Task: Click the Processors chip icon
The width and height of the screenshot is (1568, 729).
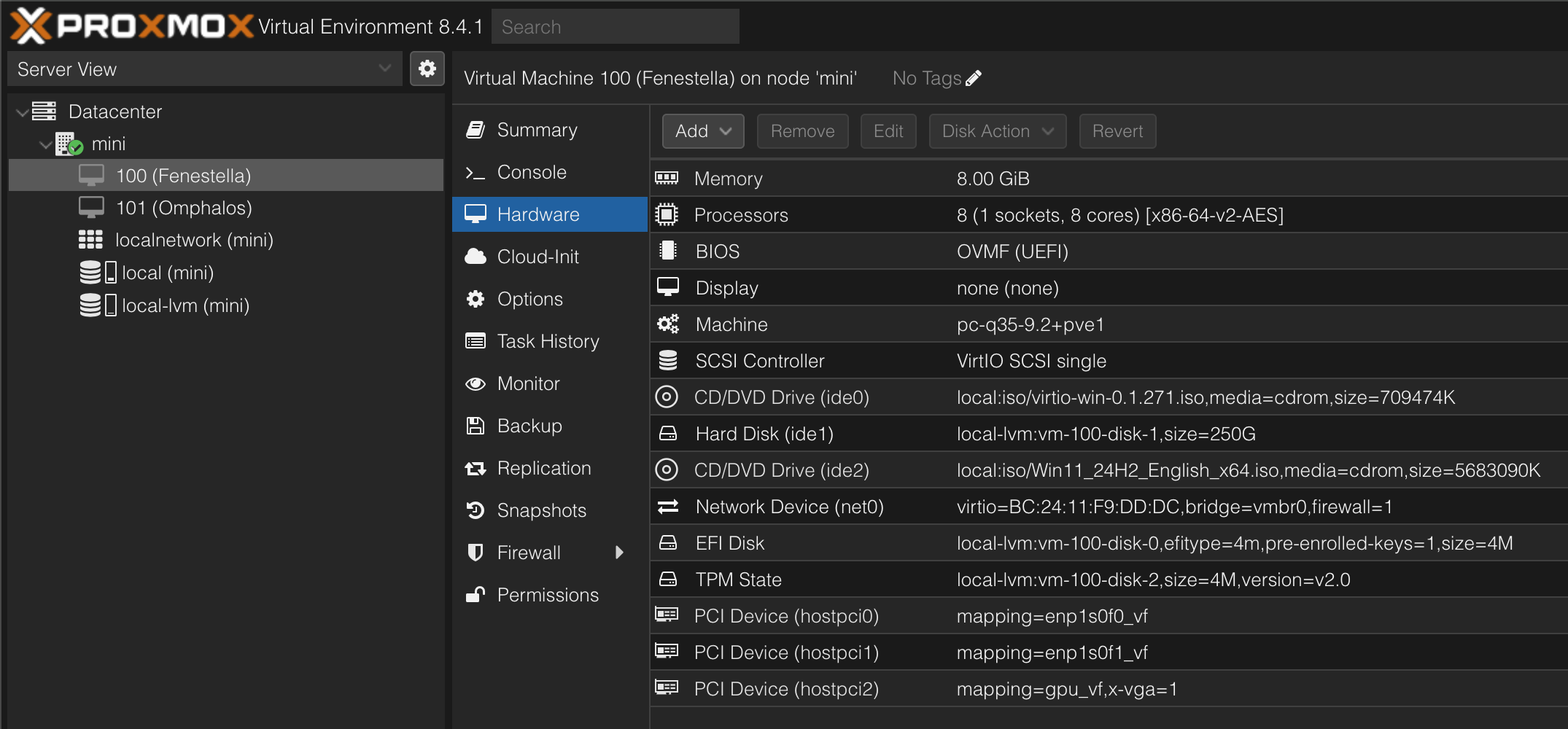Action: 667,214
